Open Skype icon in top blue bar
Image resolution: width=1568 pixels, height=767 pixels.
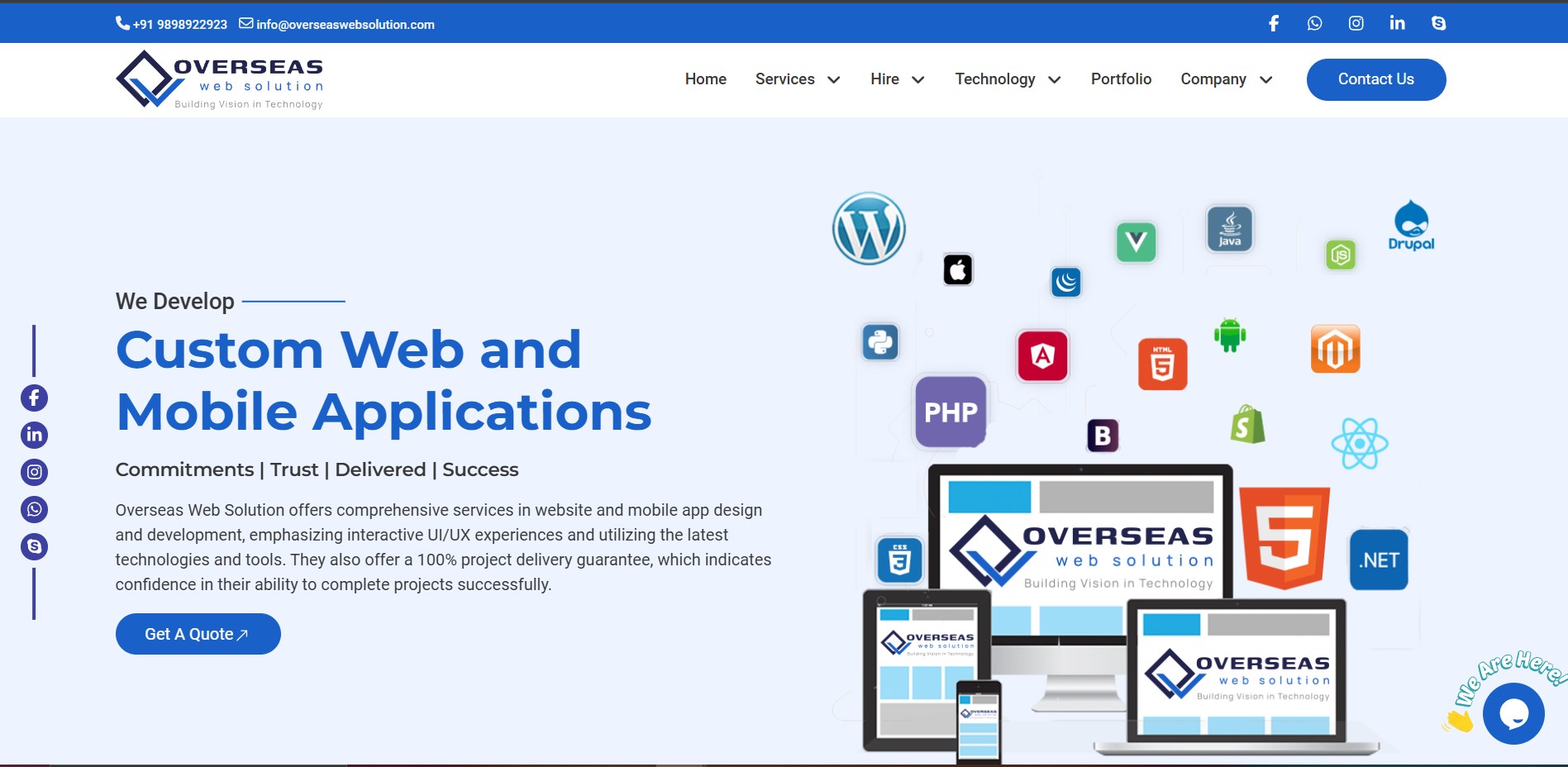click(x=1439, y=23)
